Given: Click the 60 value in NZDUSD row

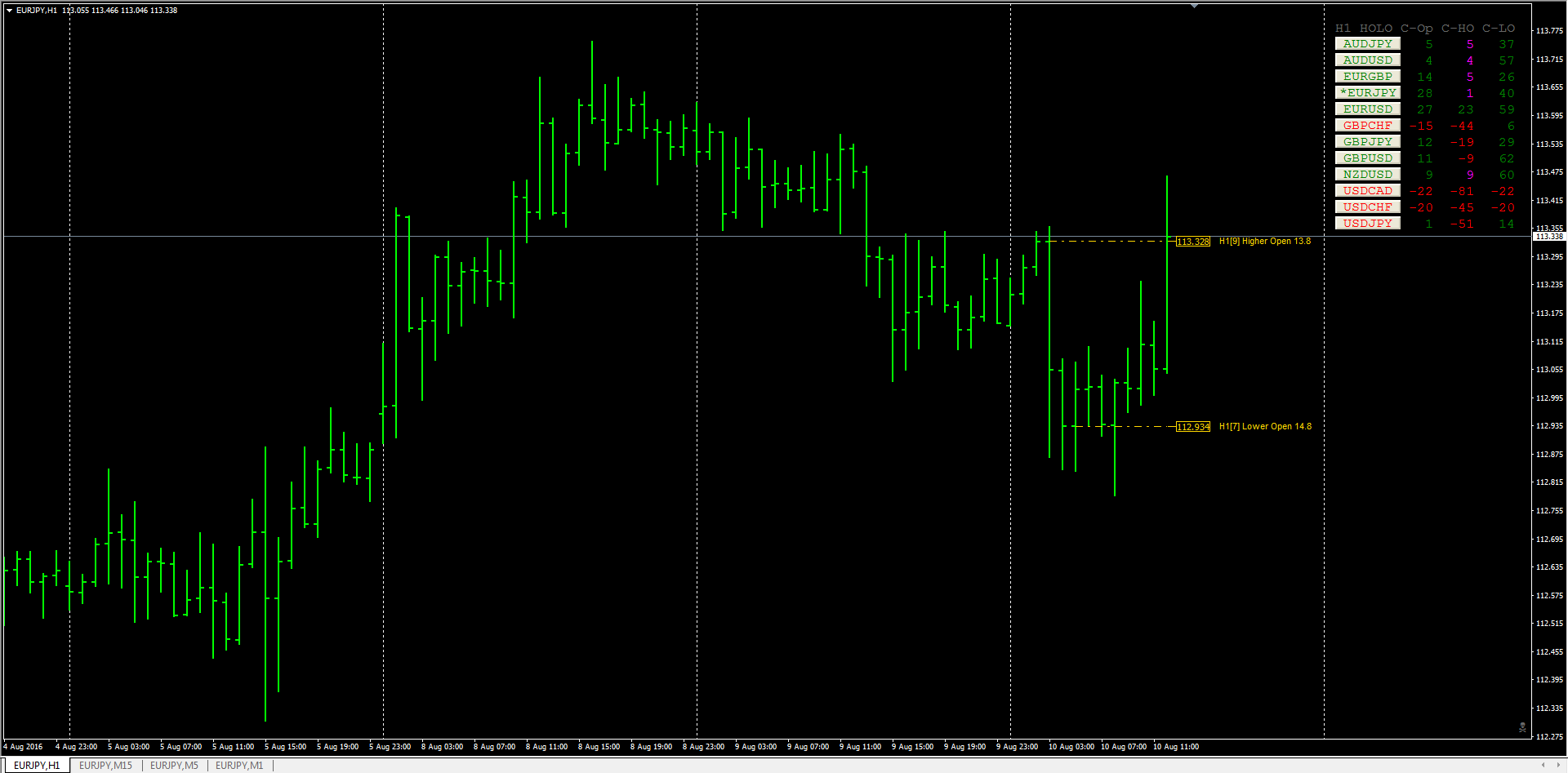Looking at the screenshot, I should coord(1507,175).
